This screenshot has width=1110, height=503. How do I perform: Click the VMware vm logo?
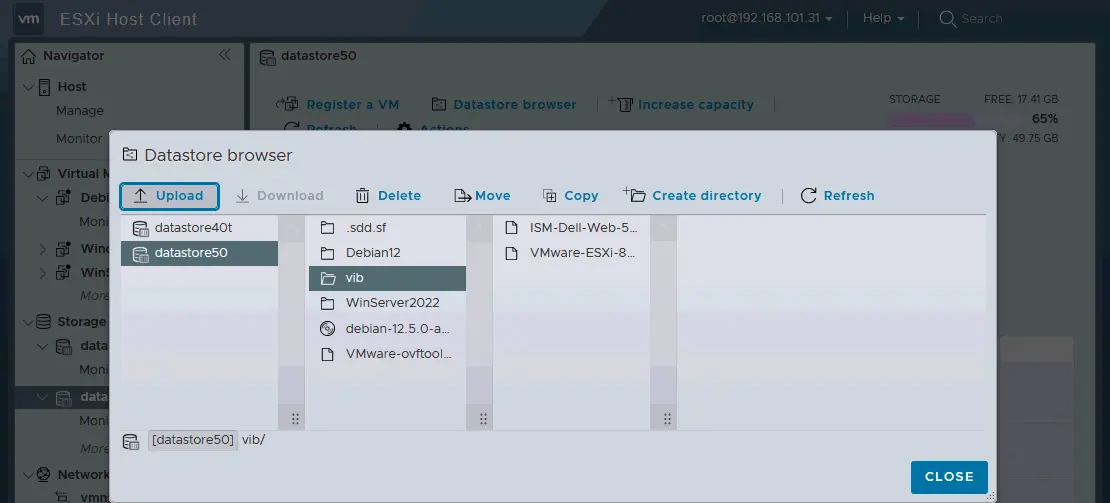[x=28, y=19]
